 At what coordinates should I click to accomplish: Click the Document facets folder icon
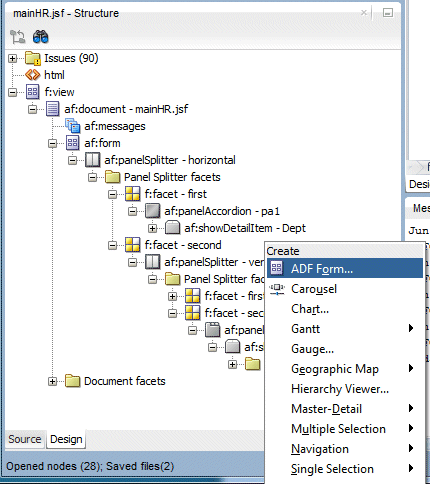[x=73, y=381]
